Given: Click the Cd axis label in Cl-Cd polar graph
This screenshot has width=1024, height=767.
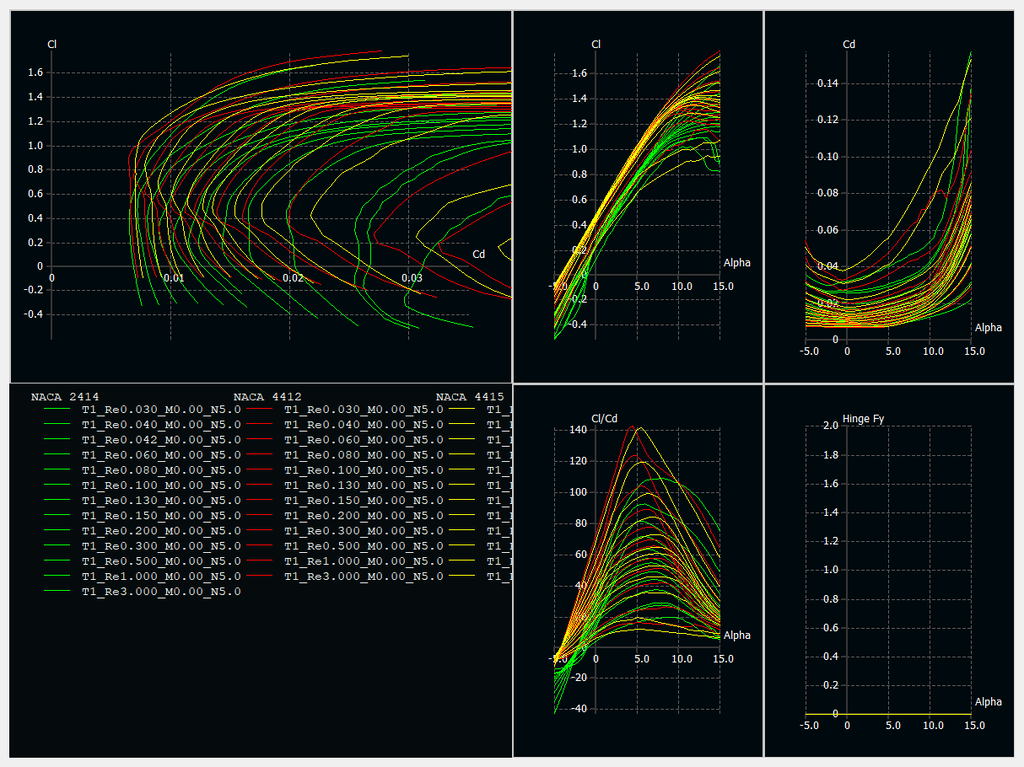Looking at the screenshot, I should click(x=479, y=255).
